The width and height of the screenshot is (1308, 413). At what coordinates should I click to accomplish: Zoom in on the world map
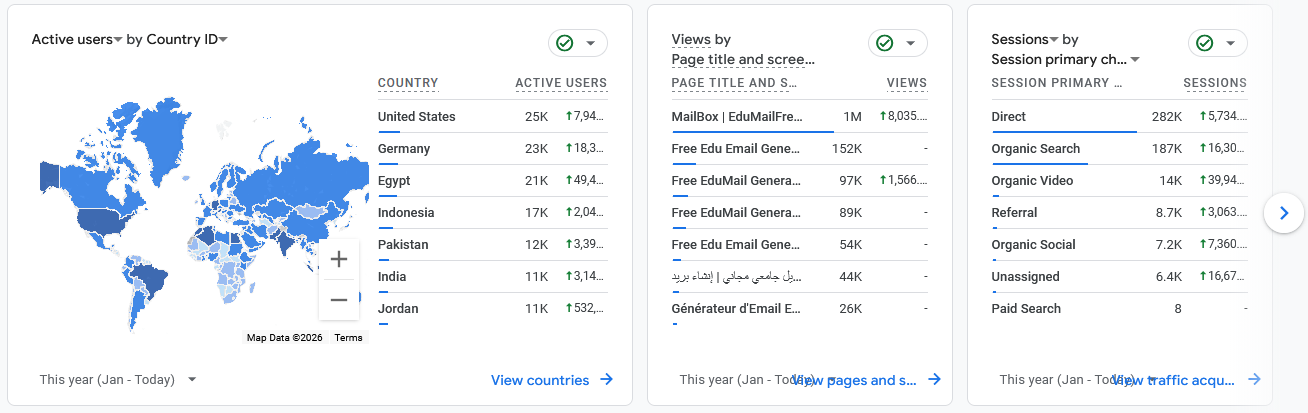tap(339, 260)
